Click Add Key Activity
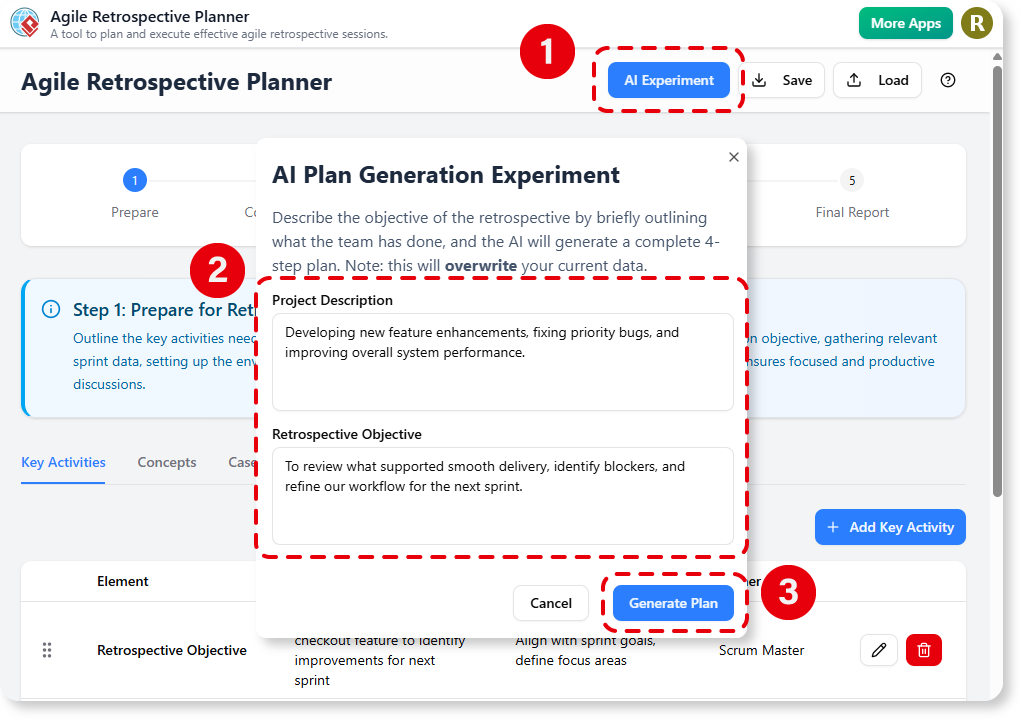This screenshot has height=725, width=1020. (x=890, y=527)
